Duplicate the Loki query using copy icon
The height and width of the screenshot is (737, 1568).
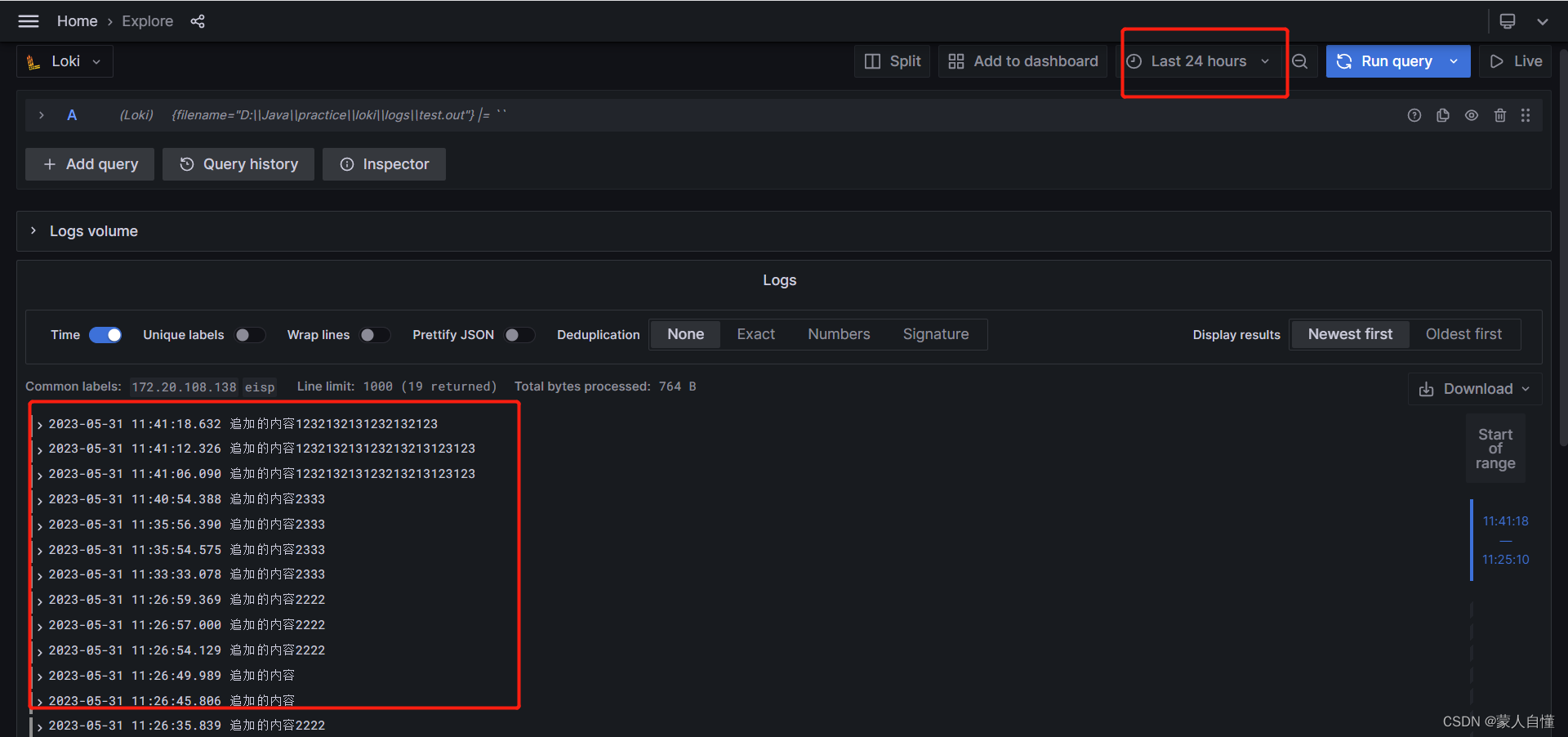(1443, 115)
